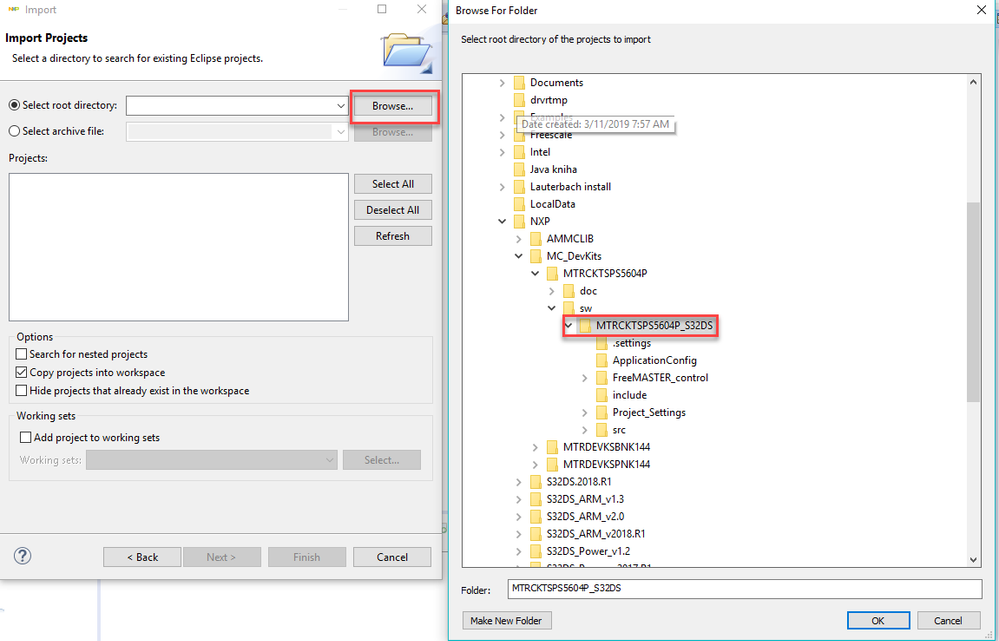Click the LocalData folder icon
999x641 pixels.
click(519, 204)
